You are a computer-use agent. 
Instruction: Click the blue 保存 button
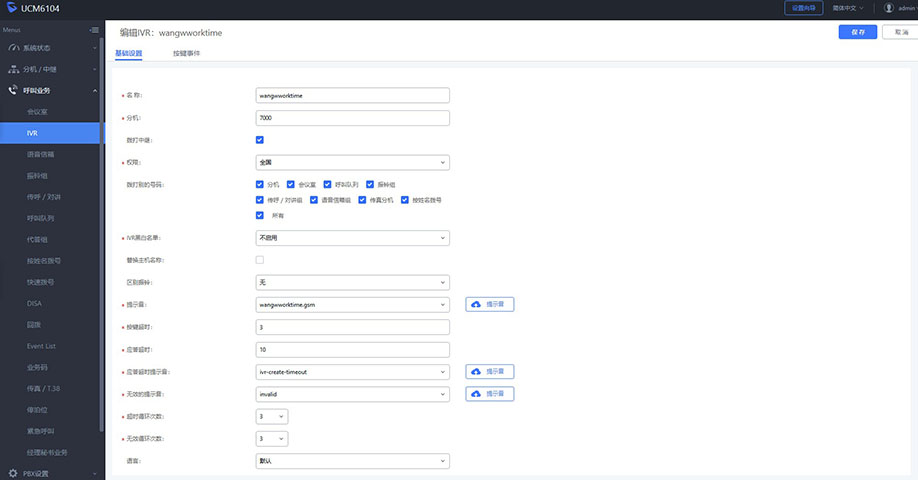click(858, 32)
